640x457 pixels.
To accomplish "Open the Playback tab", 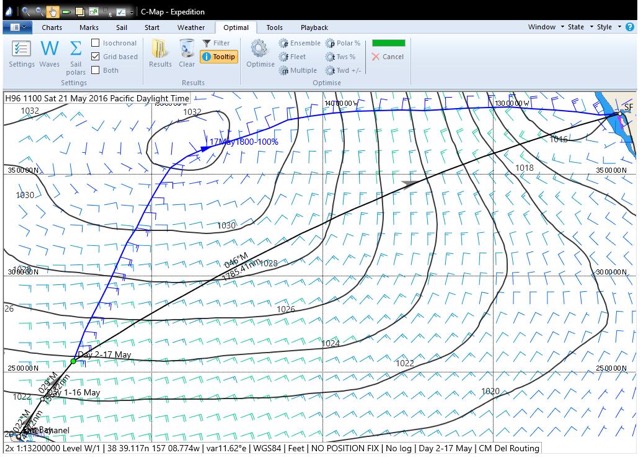I will 314,28.
